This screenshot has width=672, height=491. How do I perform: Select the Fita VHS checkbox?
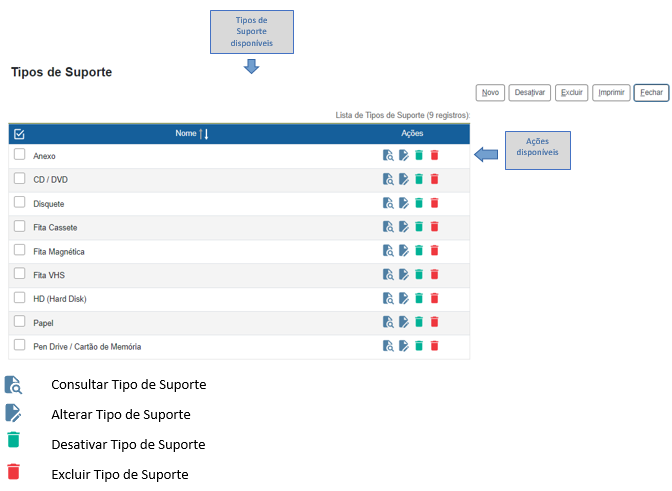(x=19, y=273)
